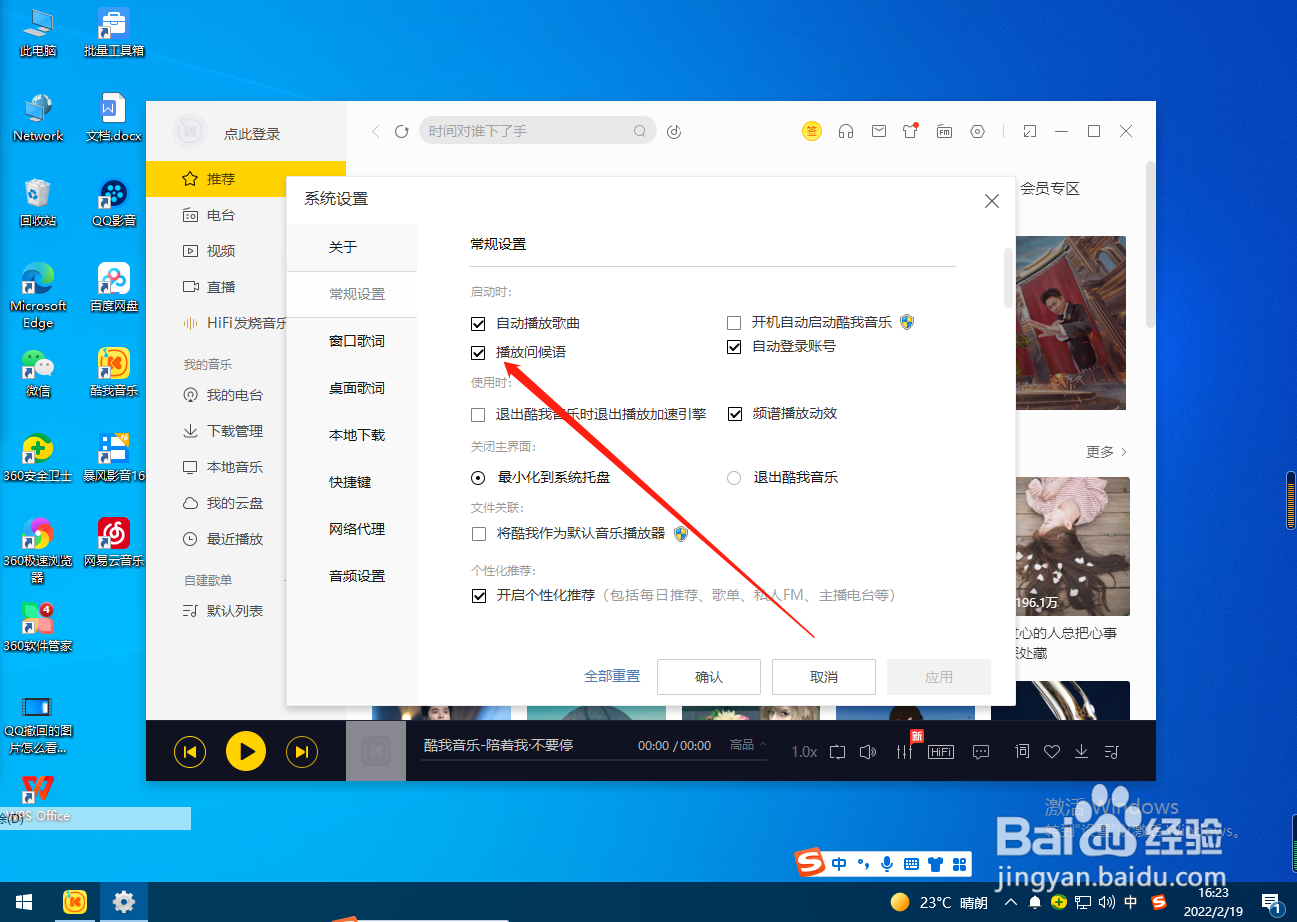Click the sign-in coin icon in toolbar
Image resolution: width=1297 pixels, height=922 pixels.
point(812,131)
